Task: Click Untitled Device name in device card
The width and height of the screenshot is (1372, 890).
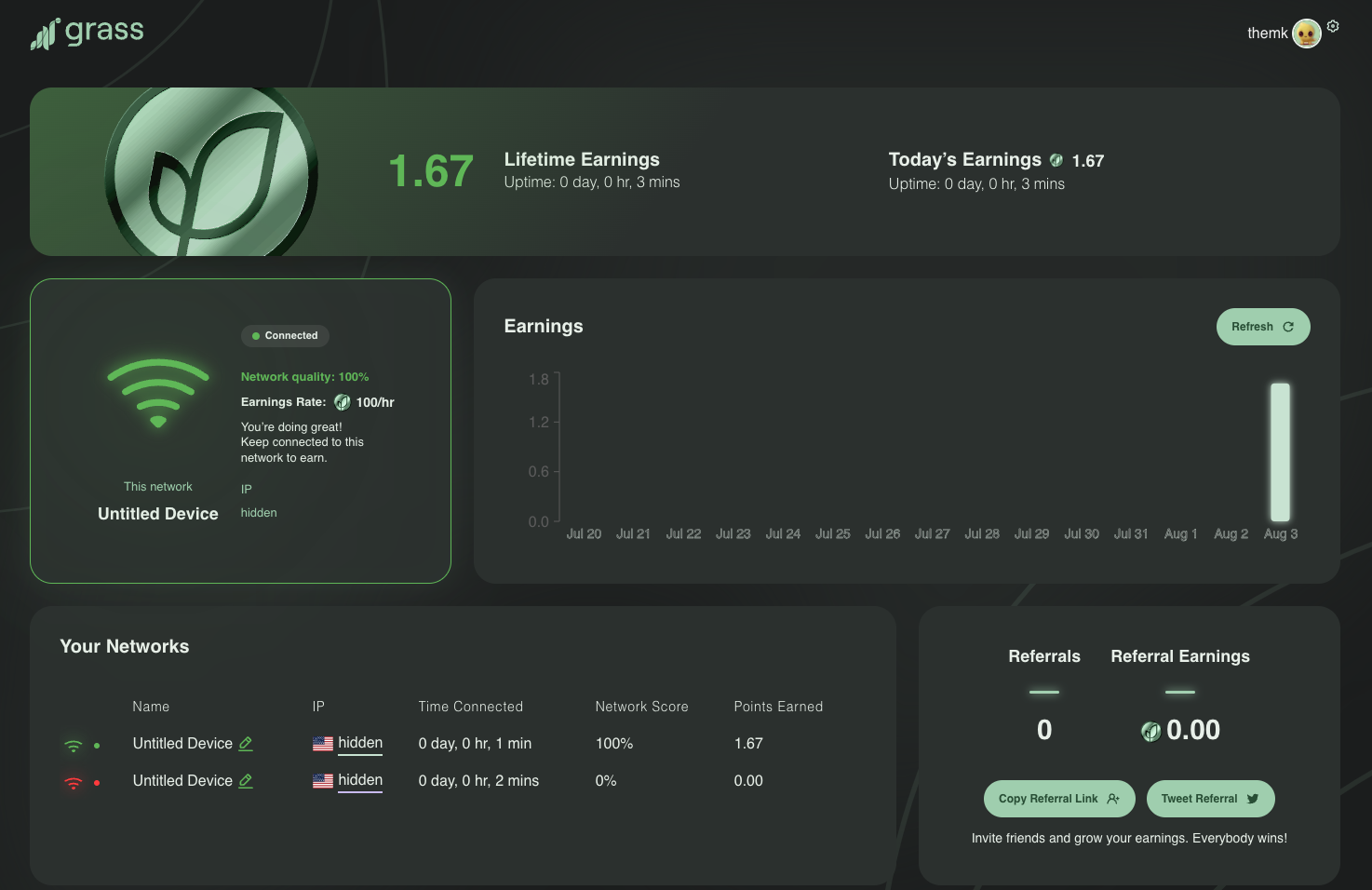Action: coord(158,514)
